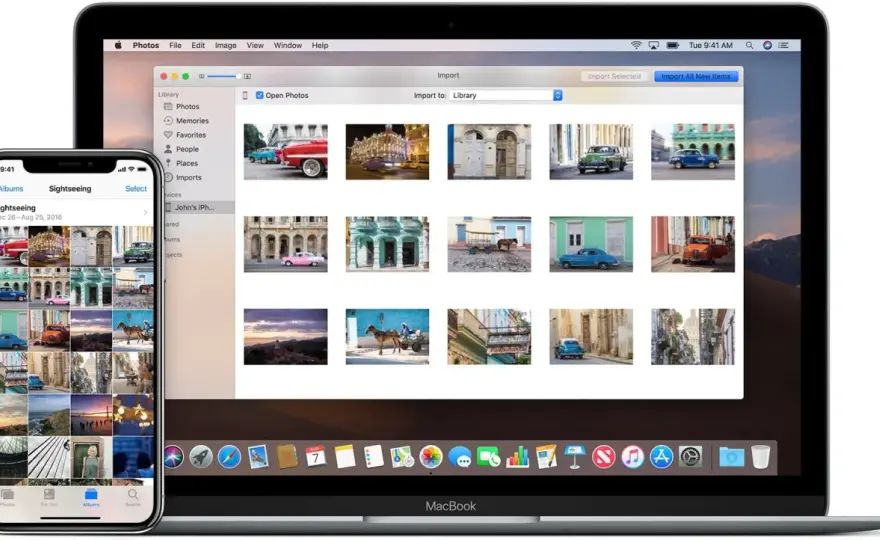
Task: Open Maps icon in Dock
Action: [402, 457]
